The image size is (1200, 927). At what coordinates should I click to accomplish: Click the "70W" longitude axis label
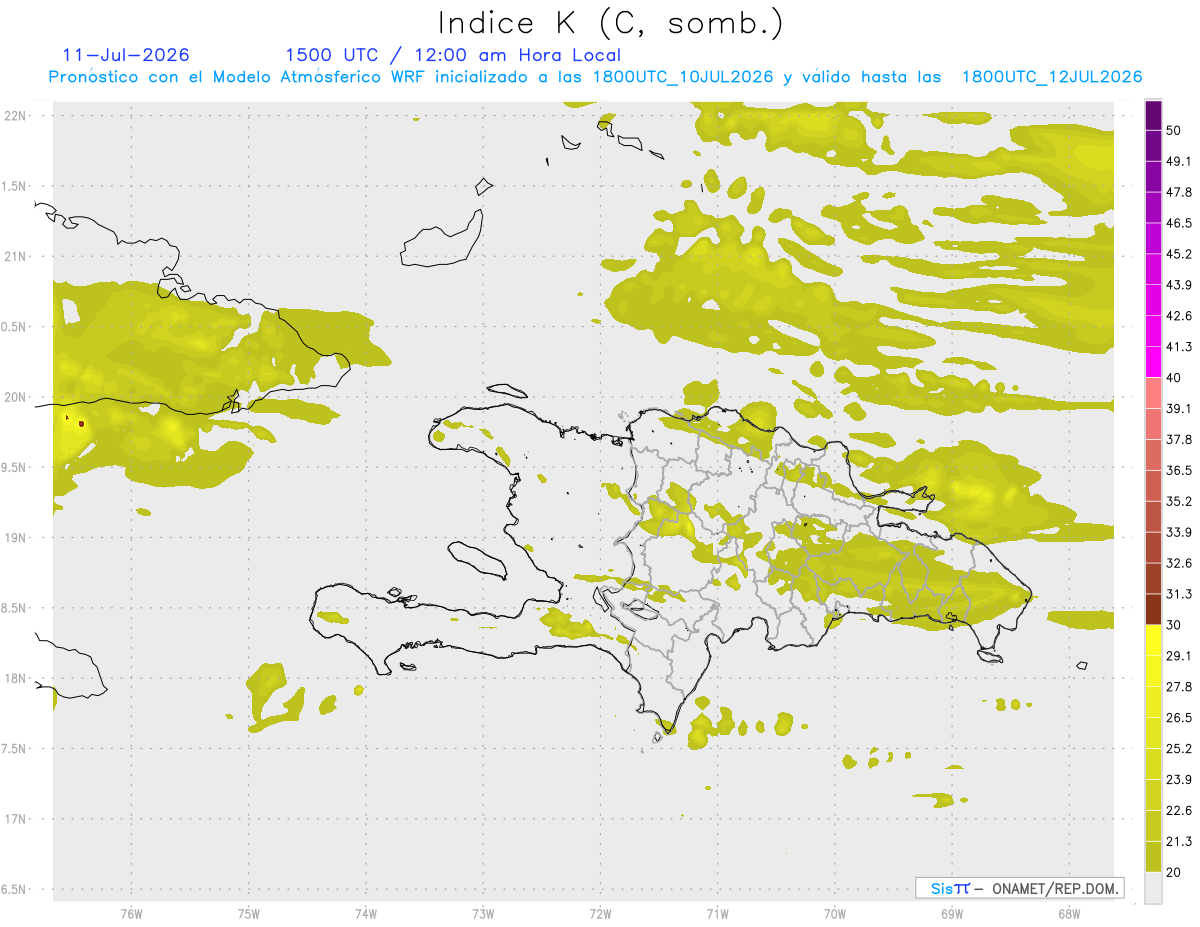click(834, 913)
